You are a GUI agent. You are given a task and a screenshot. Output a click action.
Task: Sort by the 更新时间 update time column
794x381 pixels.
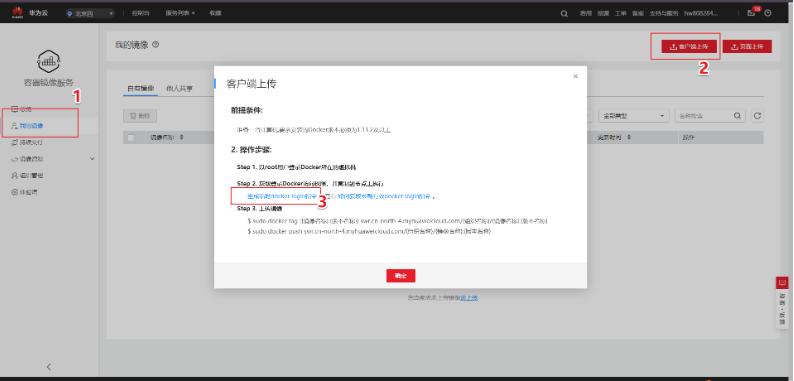pos(614,137)
